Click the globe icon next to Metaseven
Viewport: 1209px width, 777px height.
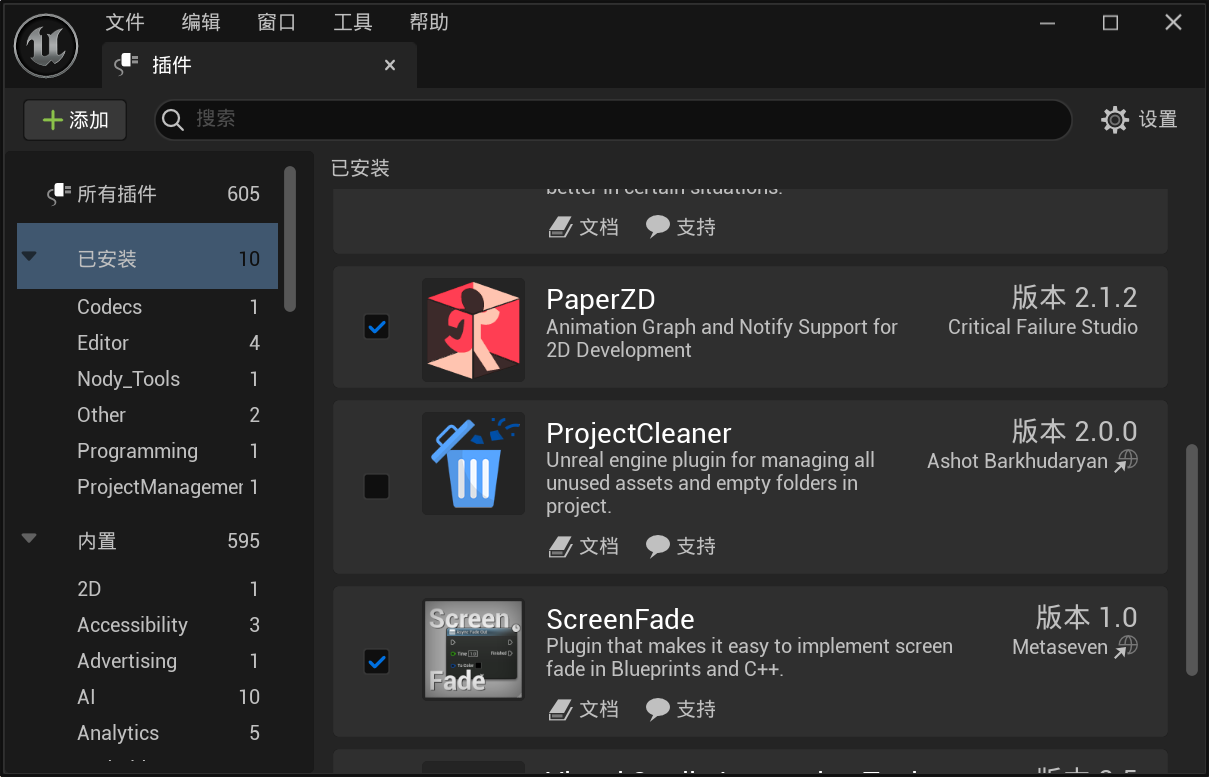coord(1127,646)
